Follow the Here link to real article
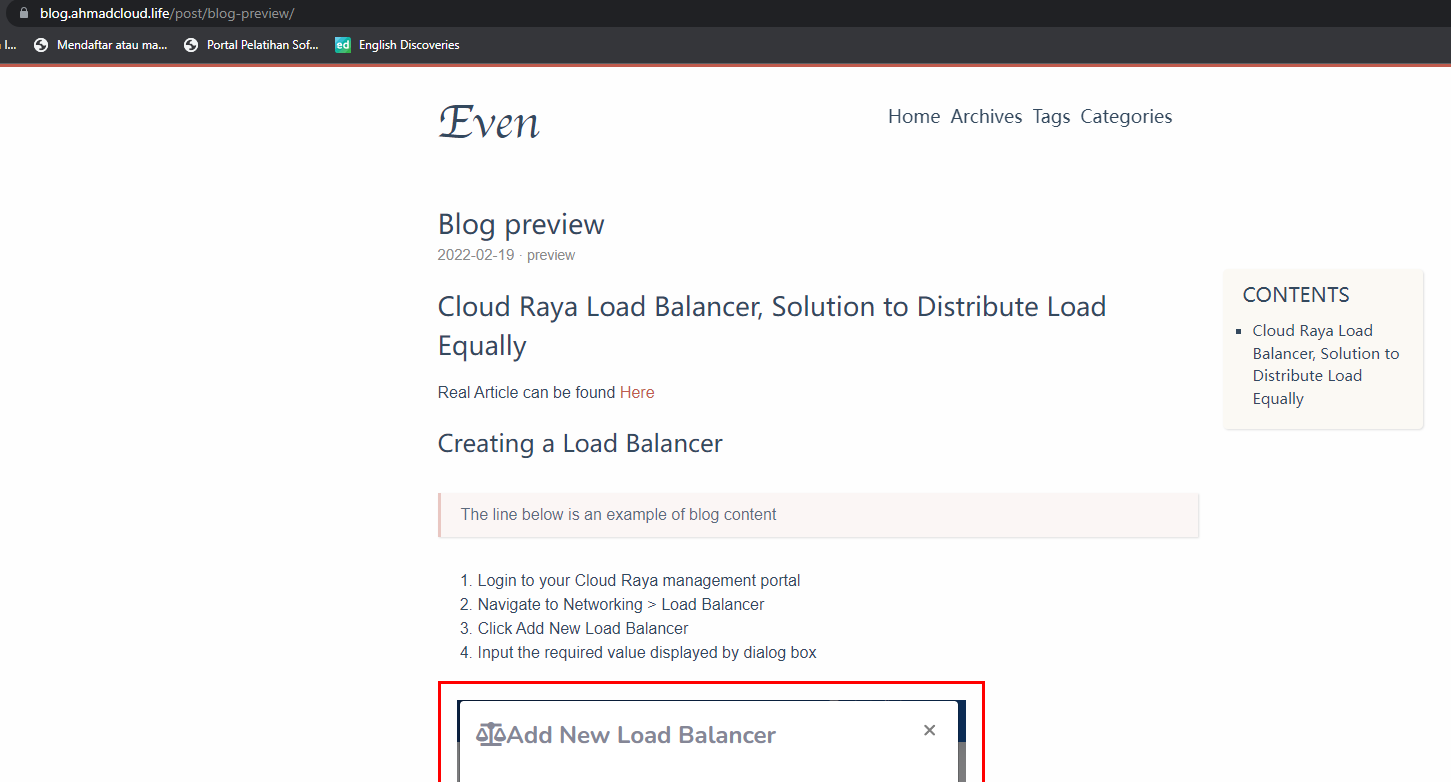The height and width of the screenshot is (782, 1451). [637, 392]
